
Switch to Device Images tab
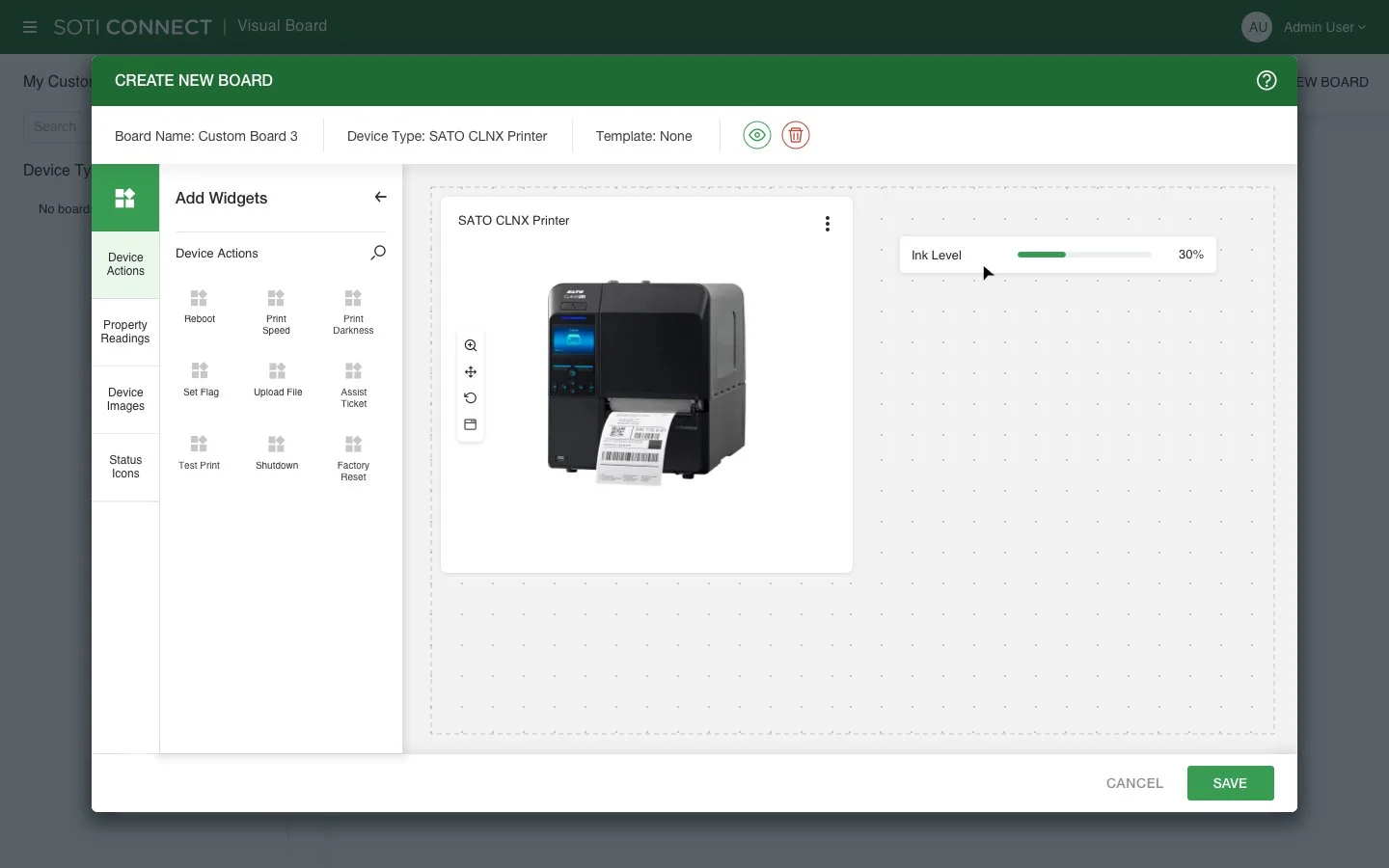point(125,399)
